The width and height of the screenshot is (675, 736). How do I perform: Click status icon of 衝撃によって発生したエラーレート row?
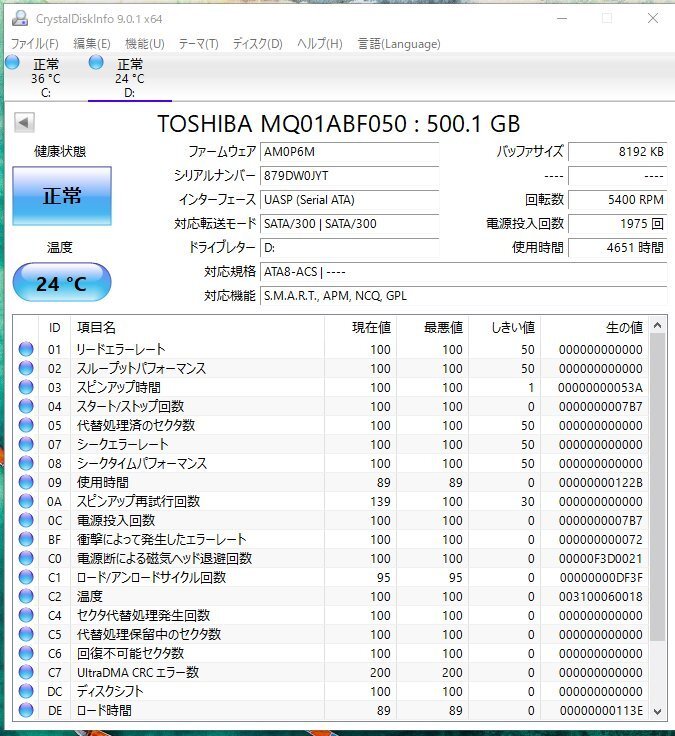pyautogui.click(x=26, y=539)
